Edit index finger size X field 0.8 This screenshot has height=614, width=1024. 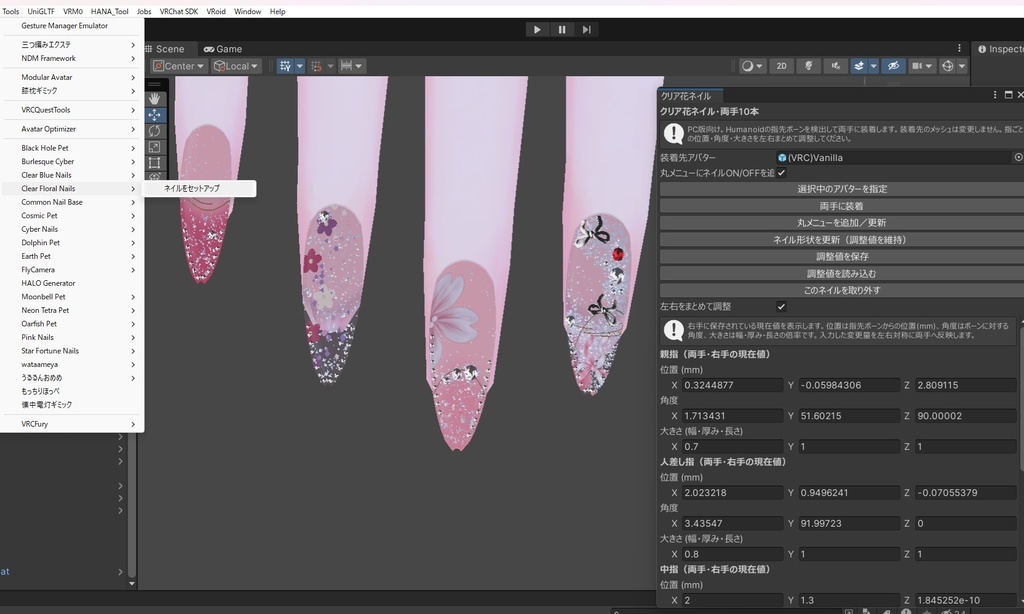[x=732, y=554]
